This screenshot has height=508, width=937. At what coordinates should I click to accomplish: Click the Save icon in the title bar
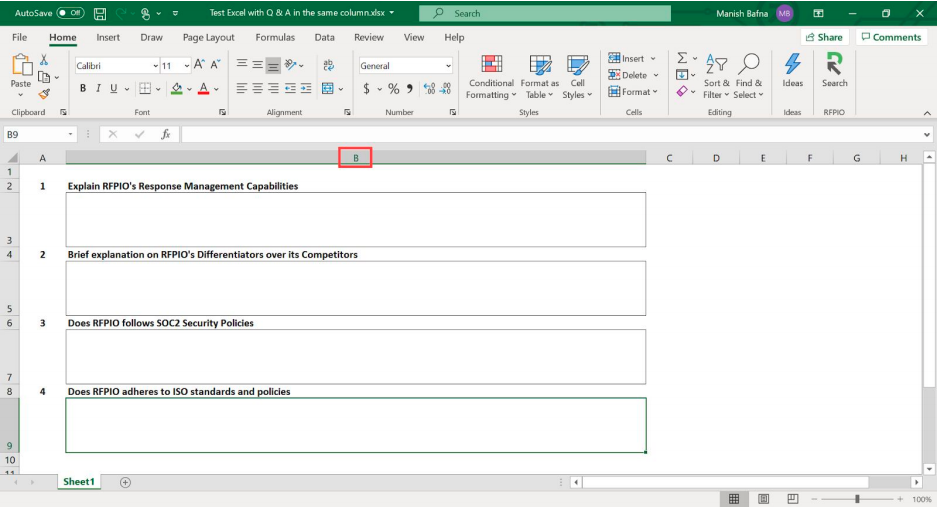[100, 13]
